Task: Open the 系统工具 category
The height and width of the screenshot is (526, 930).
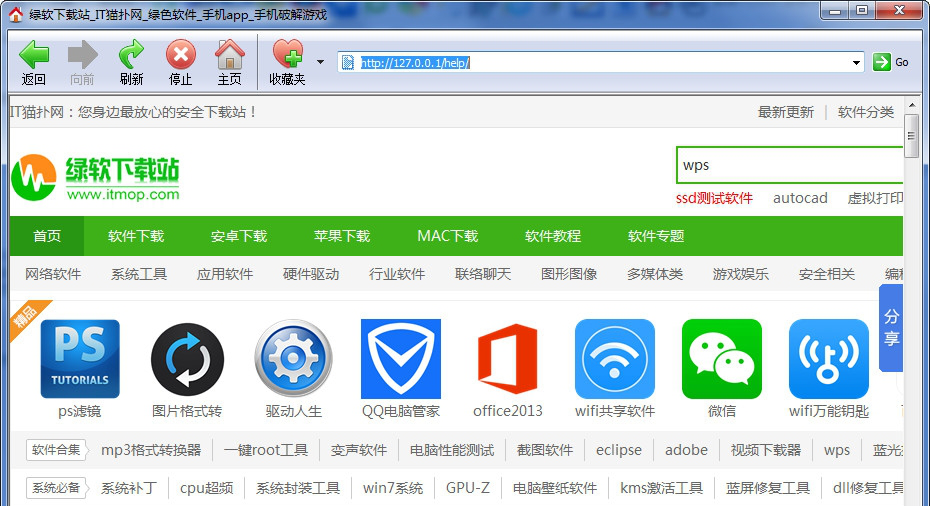Action: coord(139,274)
